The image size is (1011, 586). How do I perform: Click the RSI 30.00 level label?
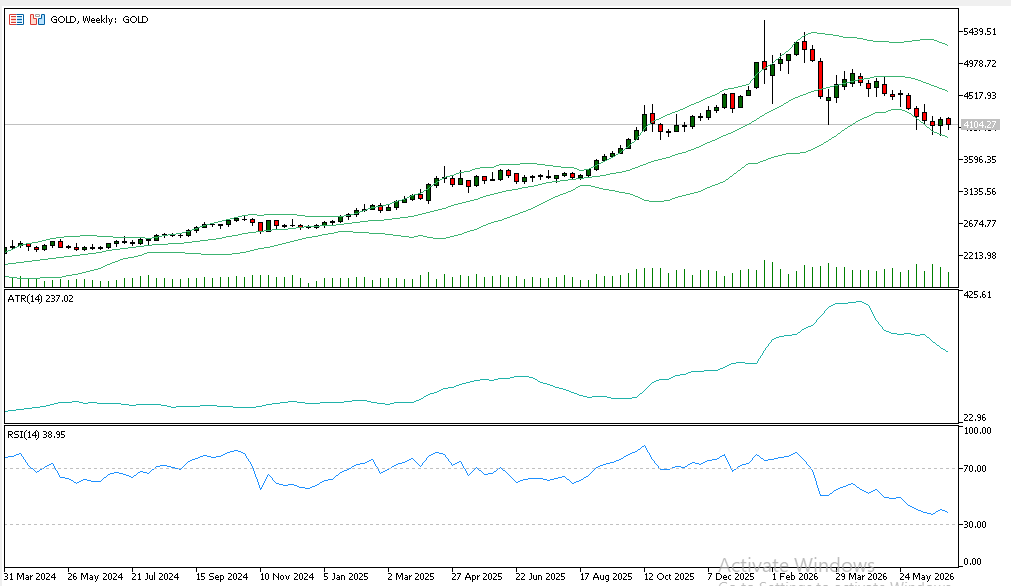point(976,525)
